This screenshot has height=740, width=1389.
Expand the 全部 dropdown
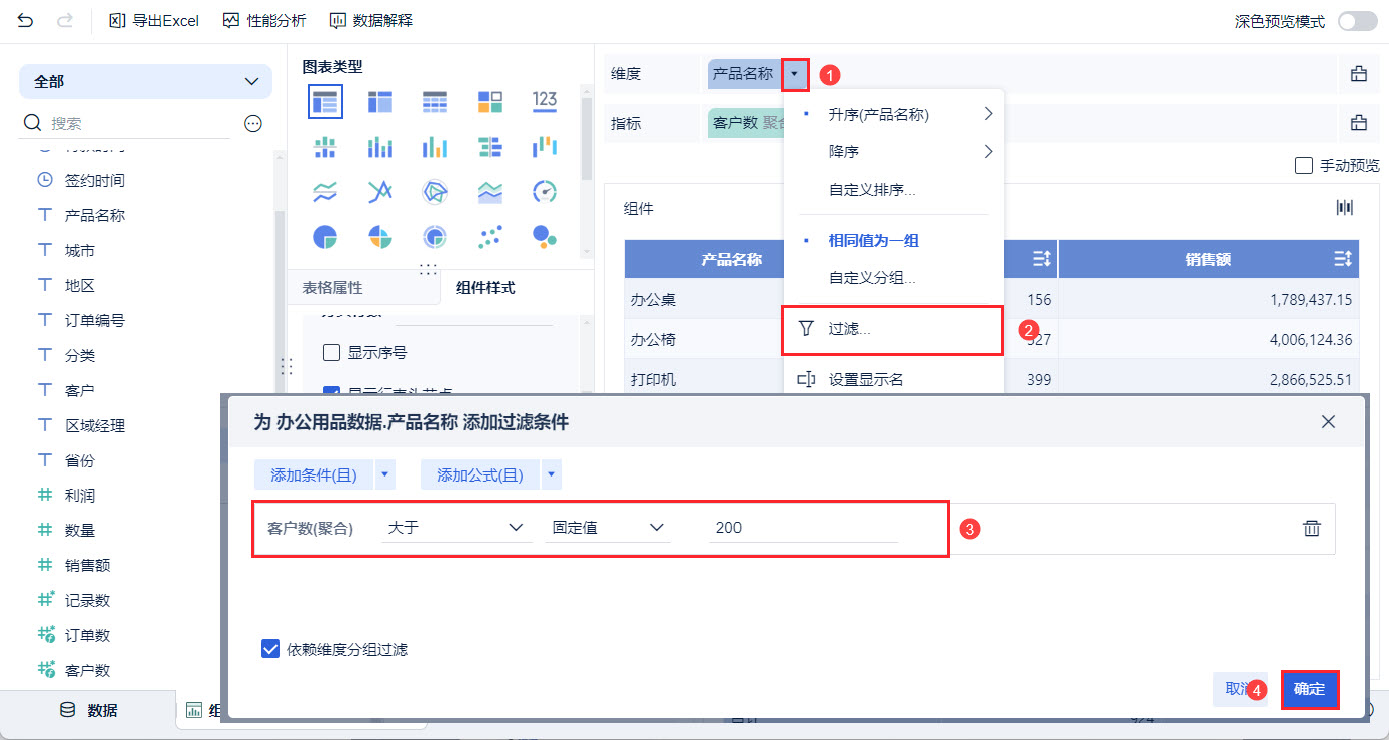(145, 82)
